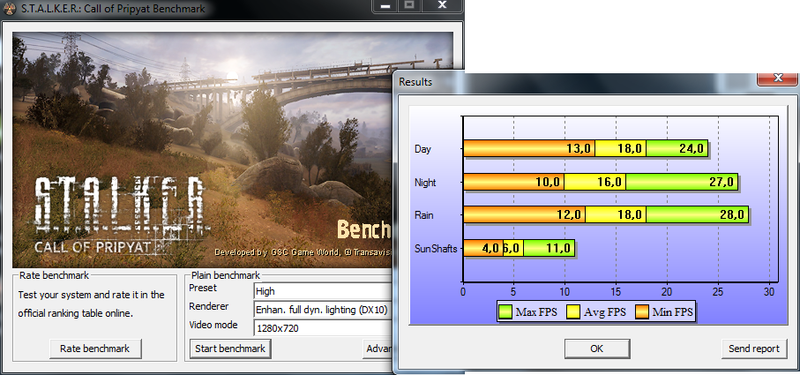The width and height of the screenshot is (800, 375).
Task: Click the Night avg FPS yellow bar
Action: pyautogui.click(x=595, y=182)
